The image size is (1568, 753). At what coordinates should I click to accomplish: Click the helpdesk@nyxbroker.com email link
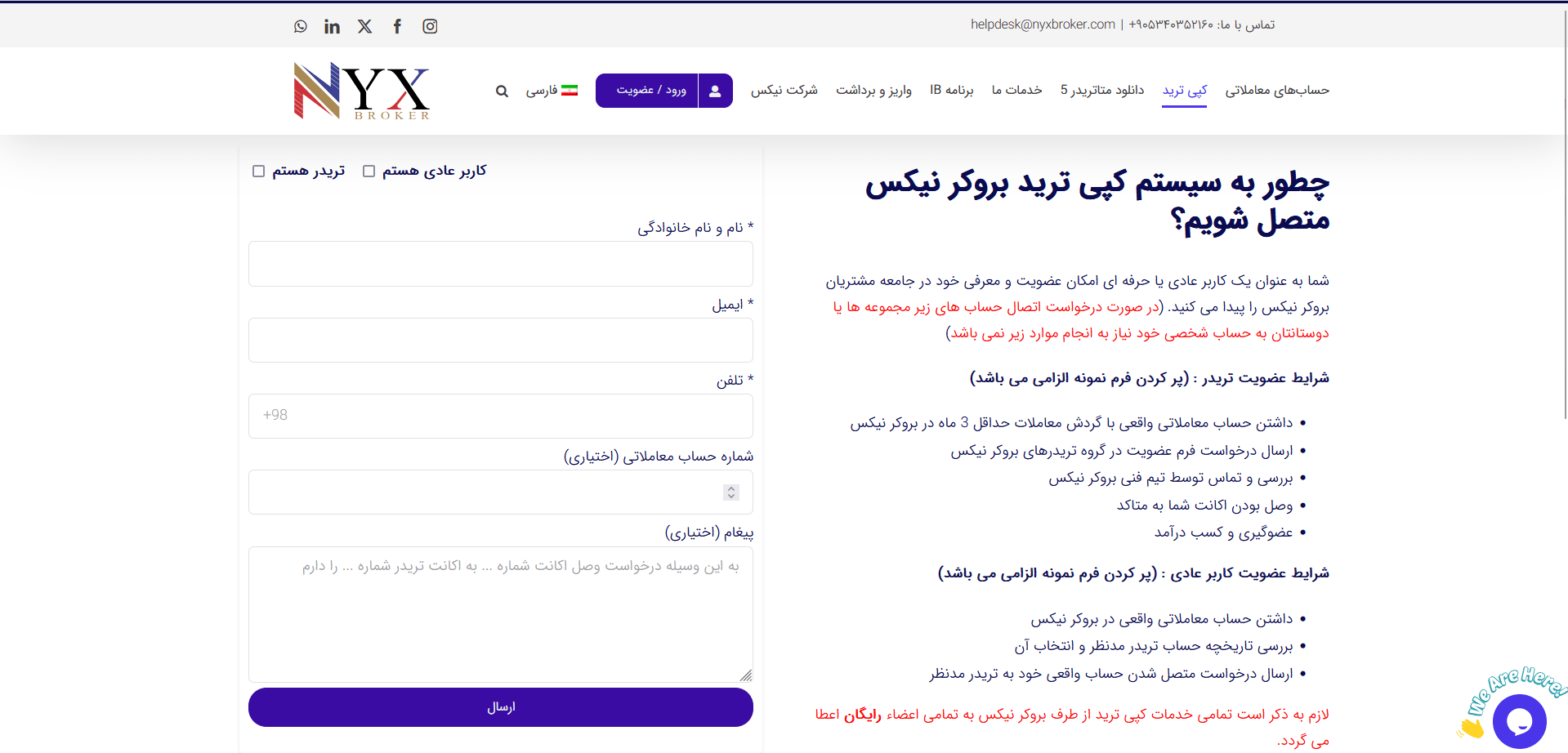click(x=1043, y=25)
